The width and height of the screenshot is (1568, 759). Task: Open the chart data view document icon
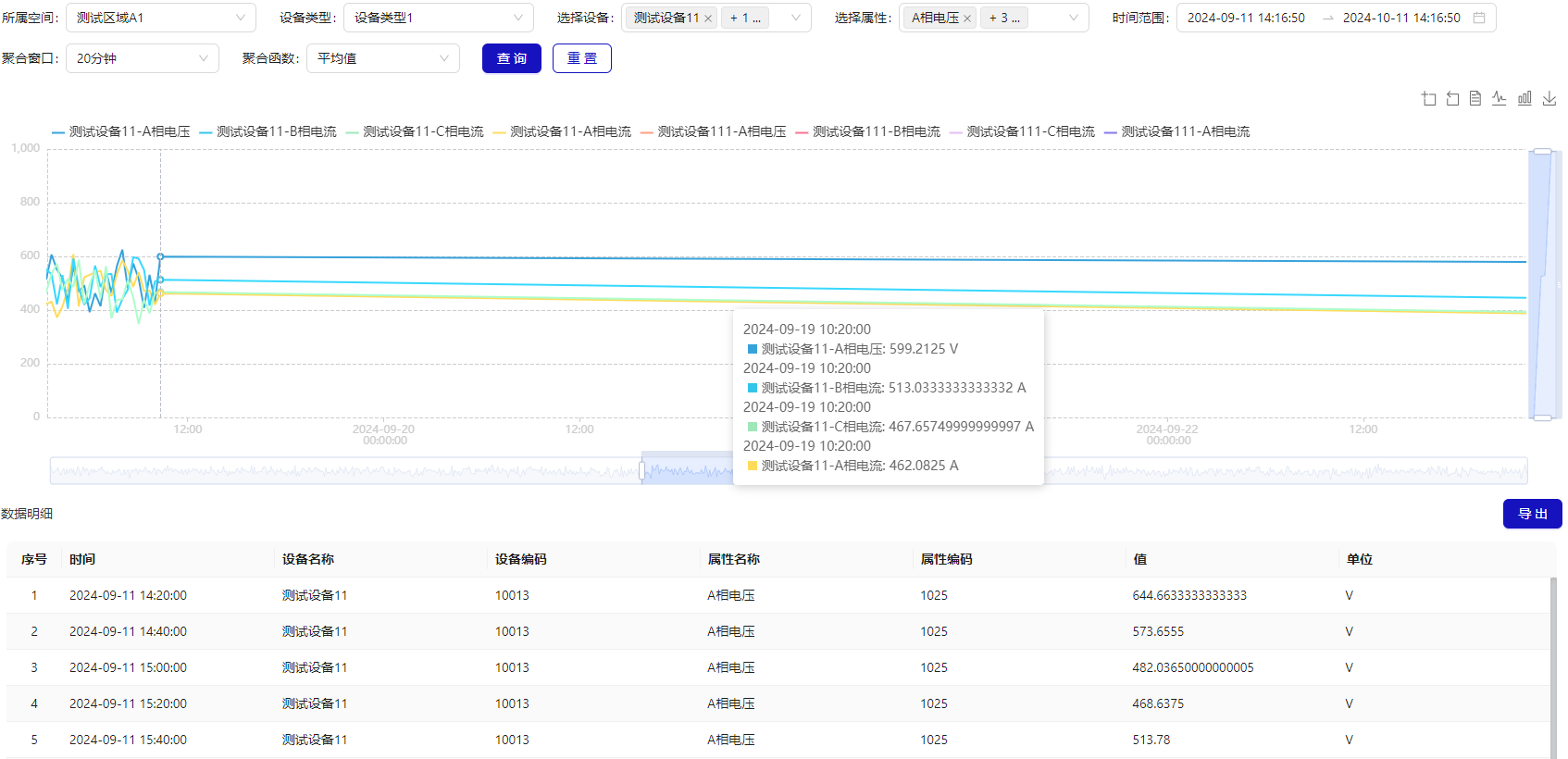click(x=1475, y=98)
